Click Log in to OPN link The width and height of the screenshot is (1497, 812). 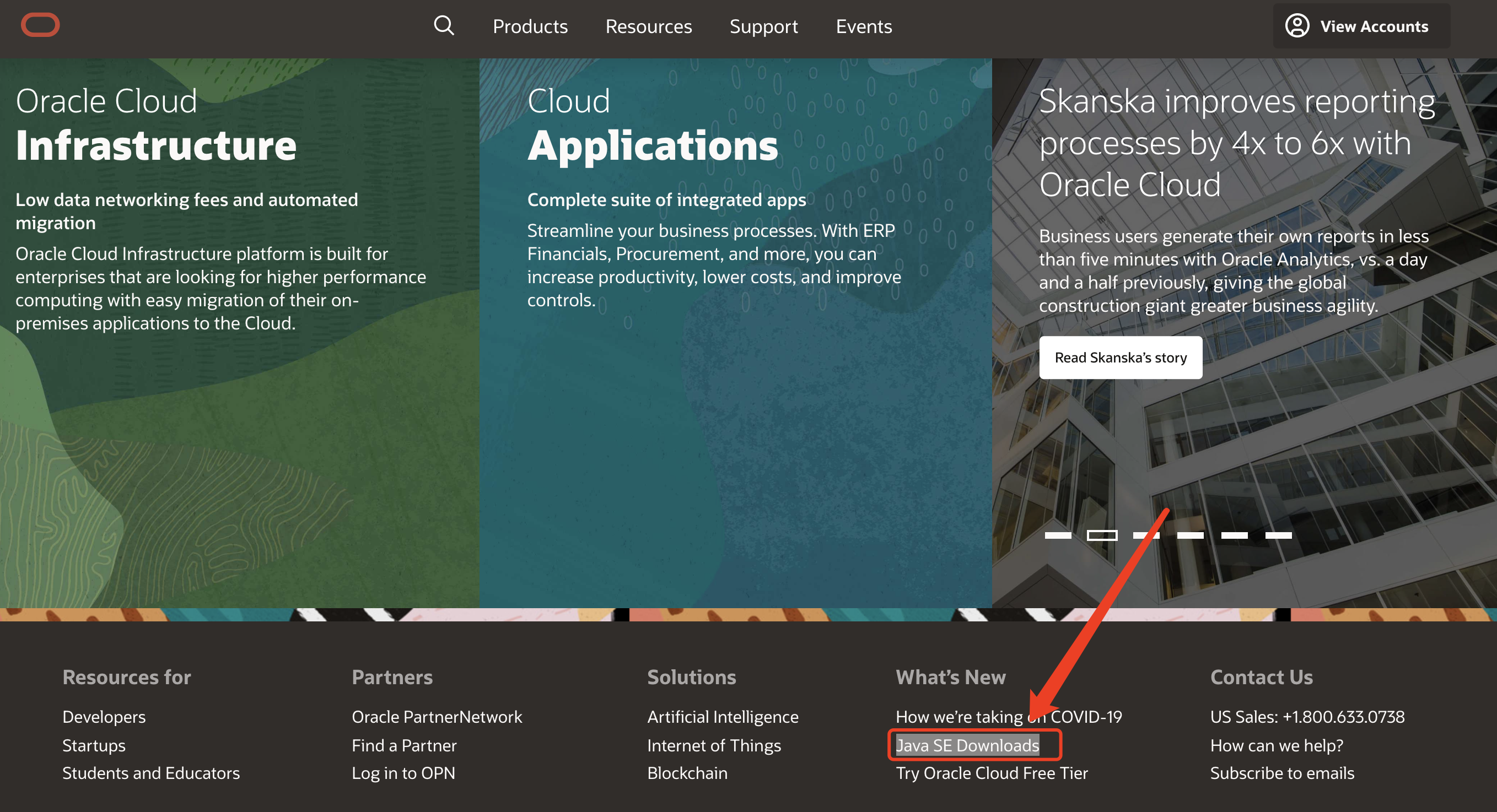[403, 773]
